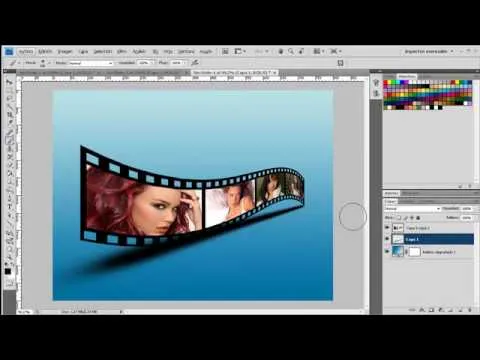Toggle lock image pixels in Layers panel
This screenshot has height=360, width=480.
pyautogui.click(x=405, y=218)
